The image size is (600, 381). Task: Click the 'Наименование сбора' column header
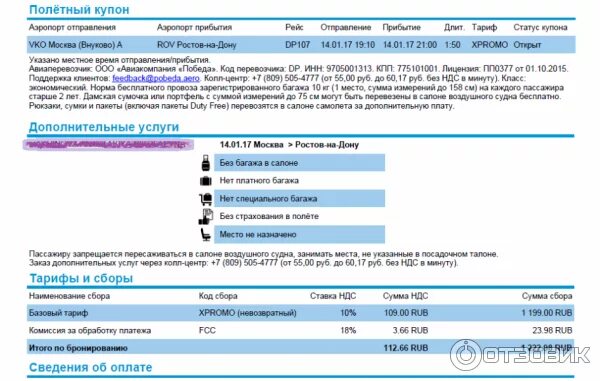(x=69, y=296)
